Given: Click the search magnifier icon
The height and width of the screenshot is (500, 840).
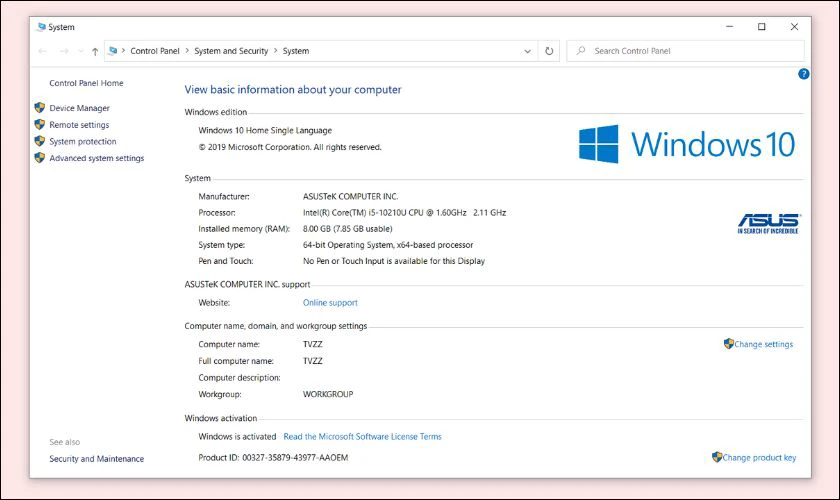Looking at the screenshot, I should (581, 51).
